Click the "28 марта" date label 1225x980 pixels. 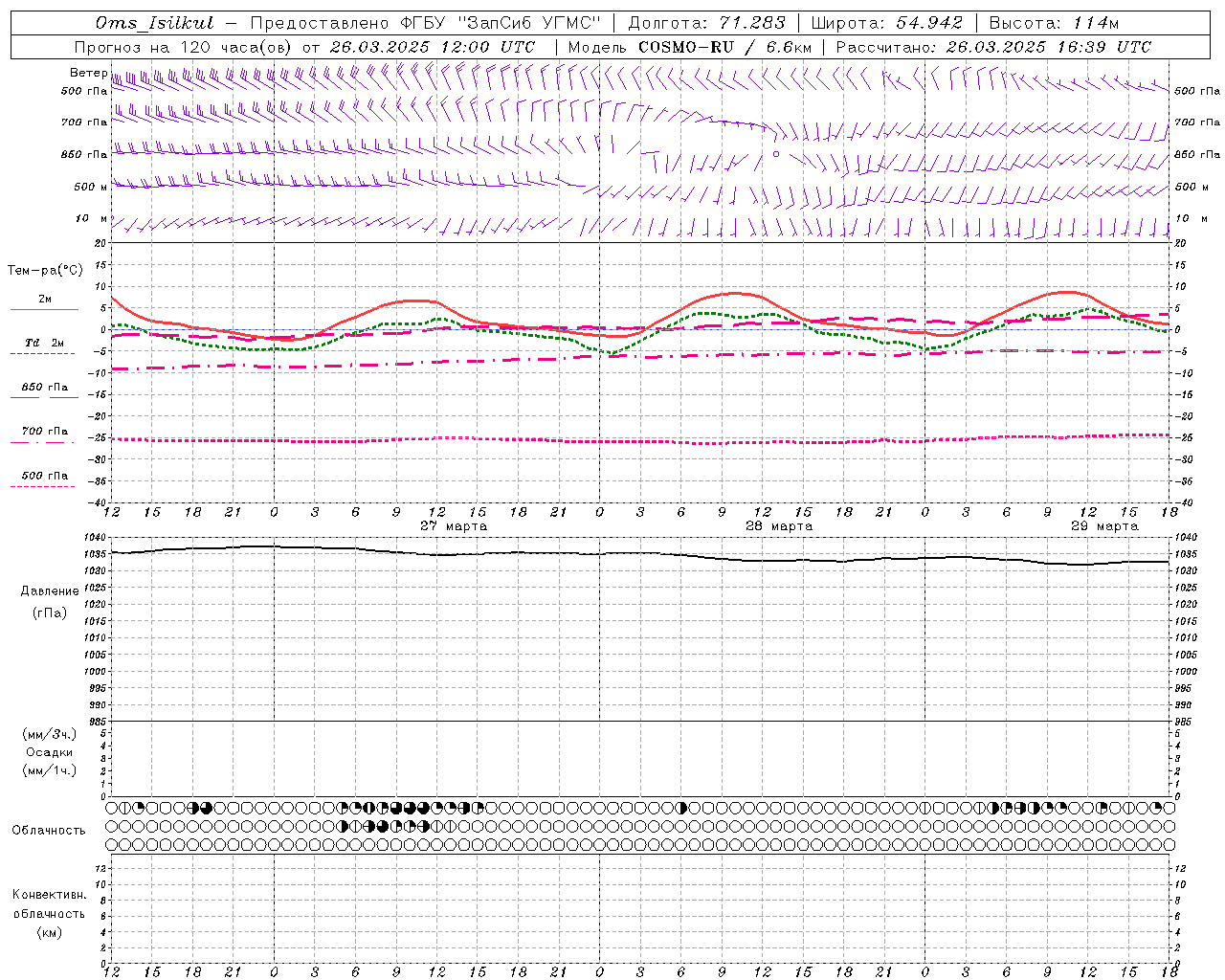(779, 526)
